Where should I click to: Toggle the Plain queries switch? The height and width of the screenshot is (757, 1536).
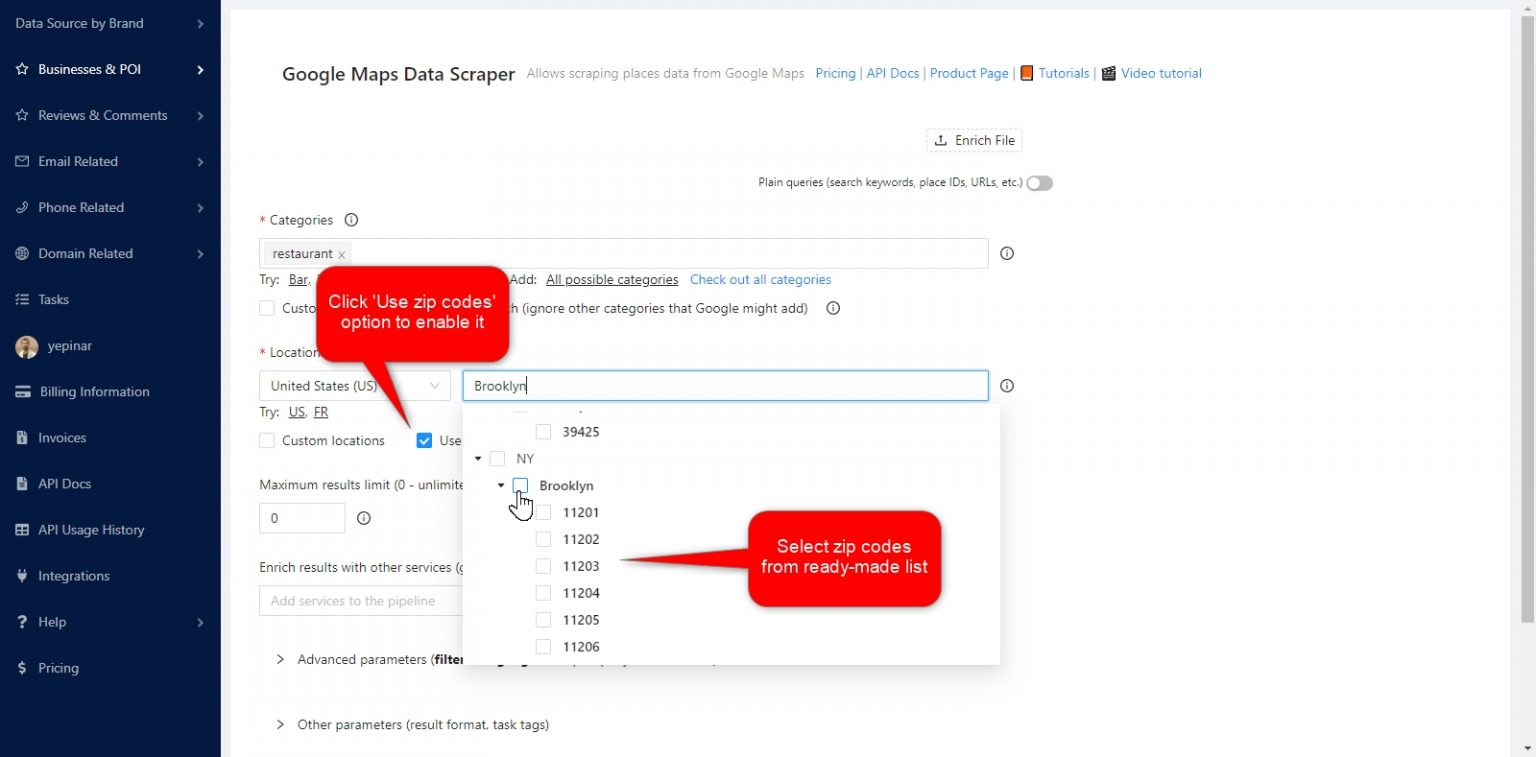click(x=1039, y=183)
